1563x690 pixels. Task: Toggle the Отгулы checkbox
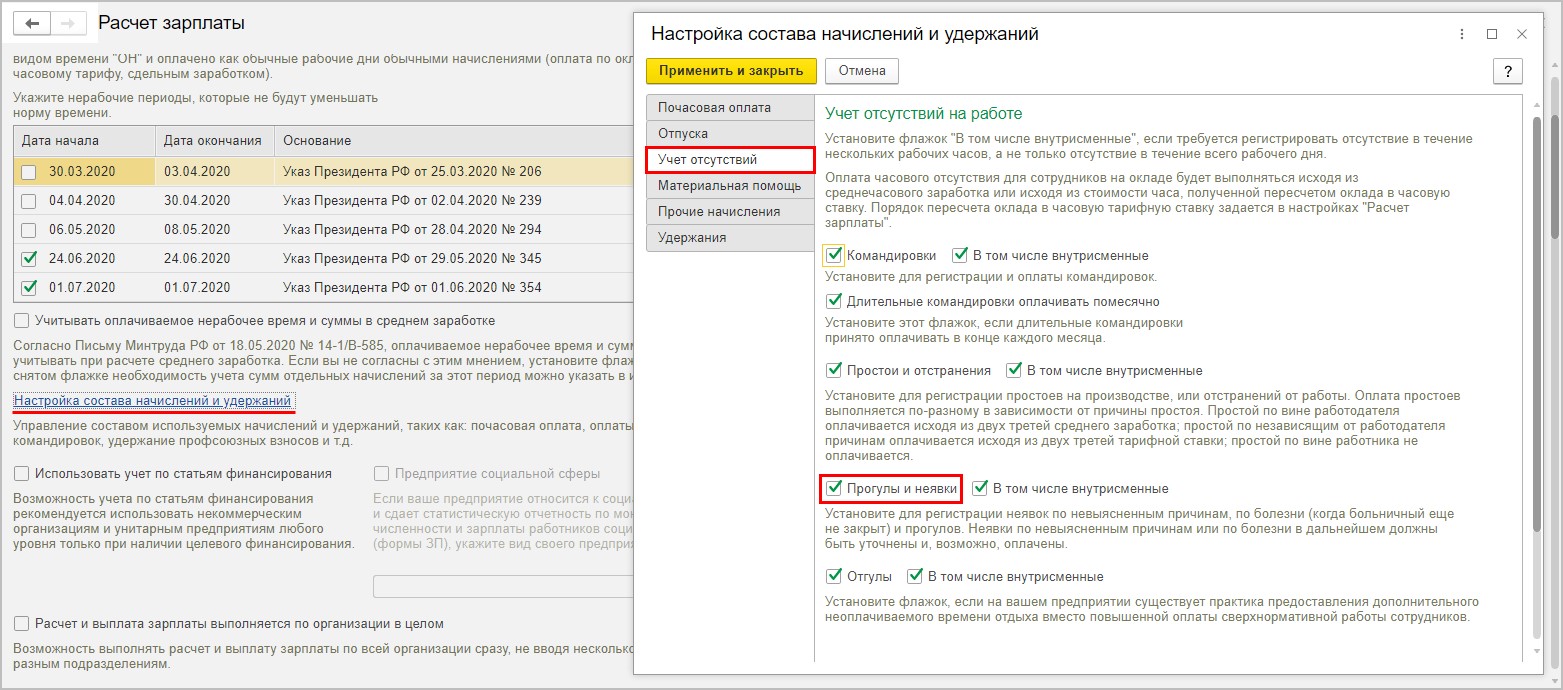tap(835, 576)
